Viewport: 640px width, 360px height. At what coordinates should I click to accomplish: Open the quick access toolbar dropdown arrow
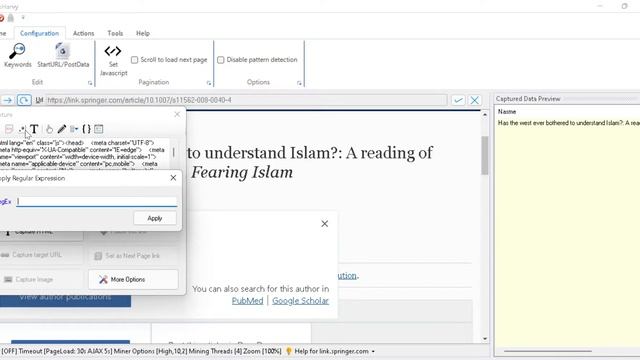pos(23,18)
